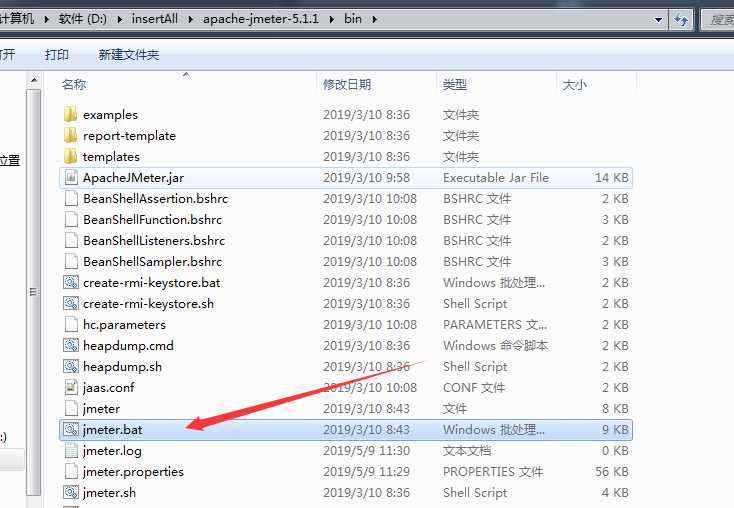Click the BeanShellAssertion.bshrc file icon
Viewport: 734px width, 508px height.
point(71,199)
